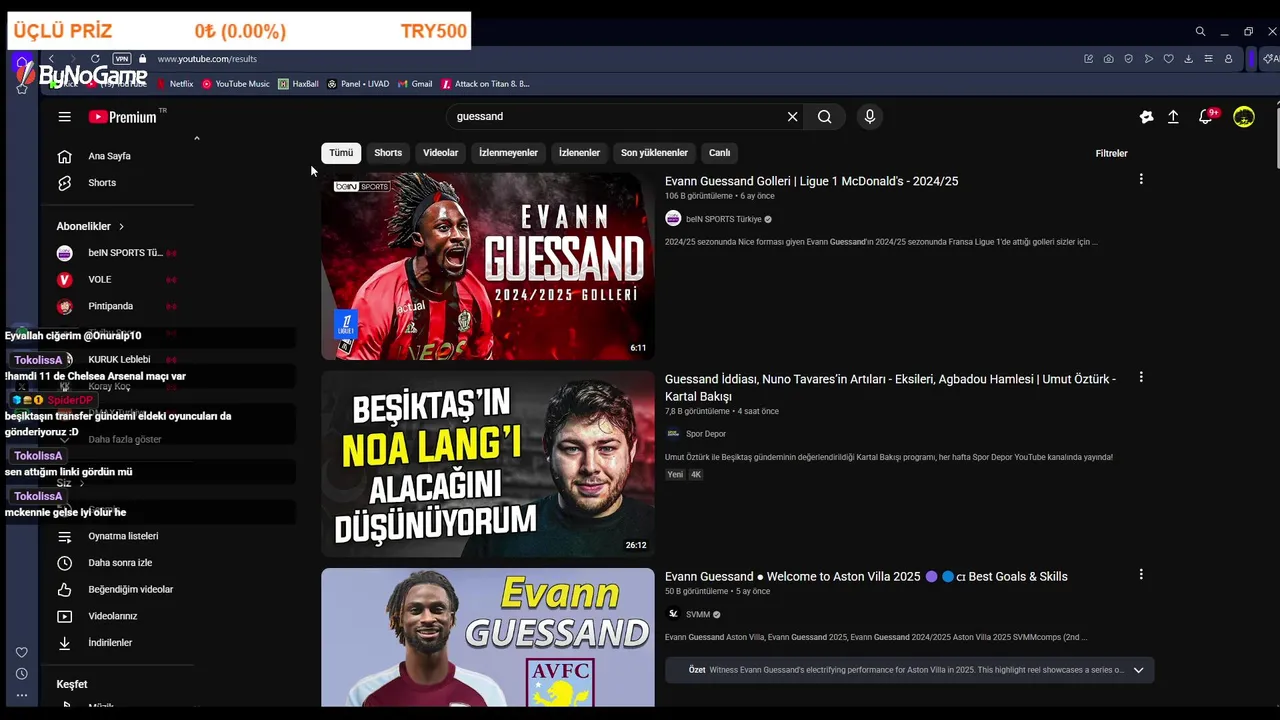Play the Beşiktaş'ın Noa Lang'ı thumbnail
Image resolution: width=1280 pixels, height=720 pixels.
488,464
